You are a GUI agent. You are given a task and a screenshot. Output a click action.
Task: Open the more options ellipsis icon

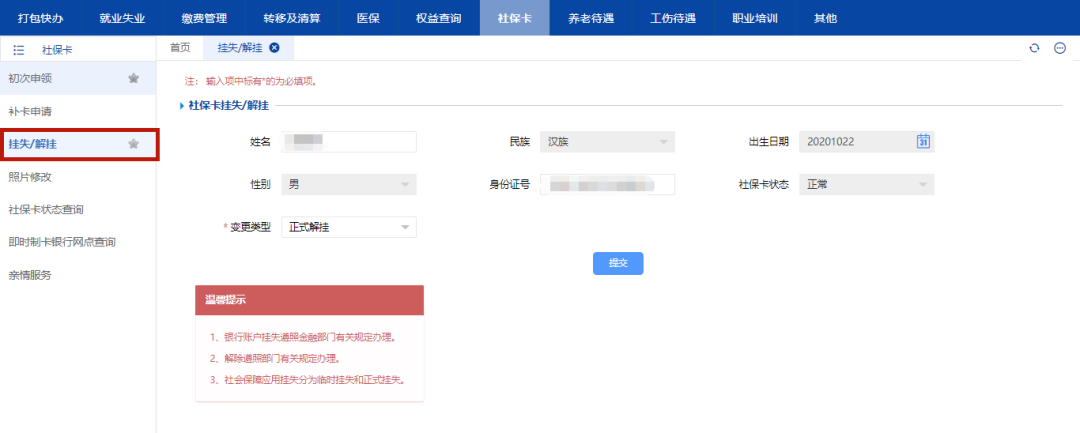[x=1060, y=48]
